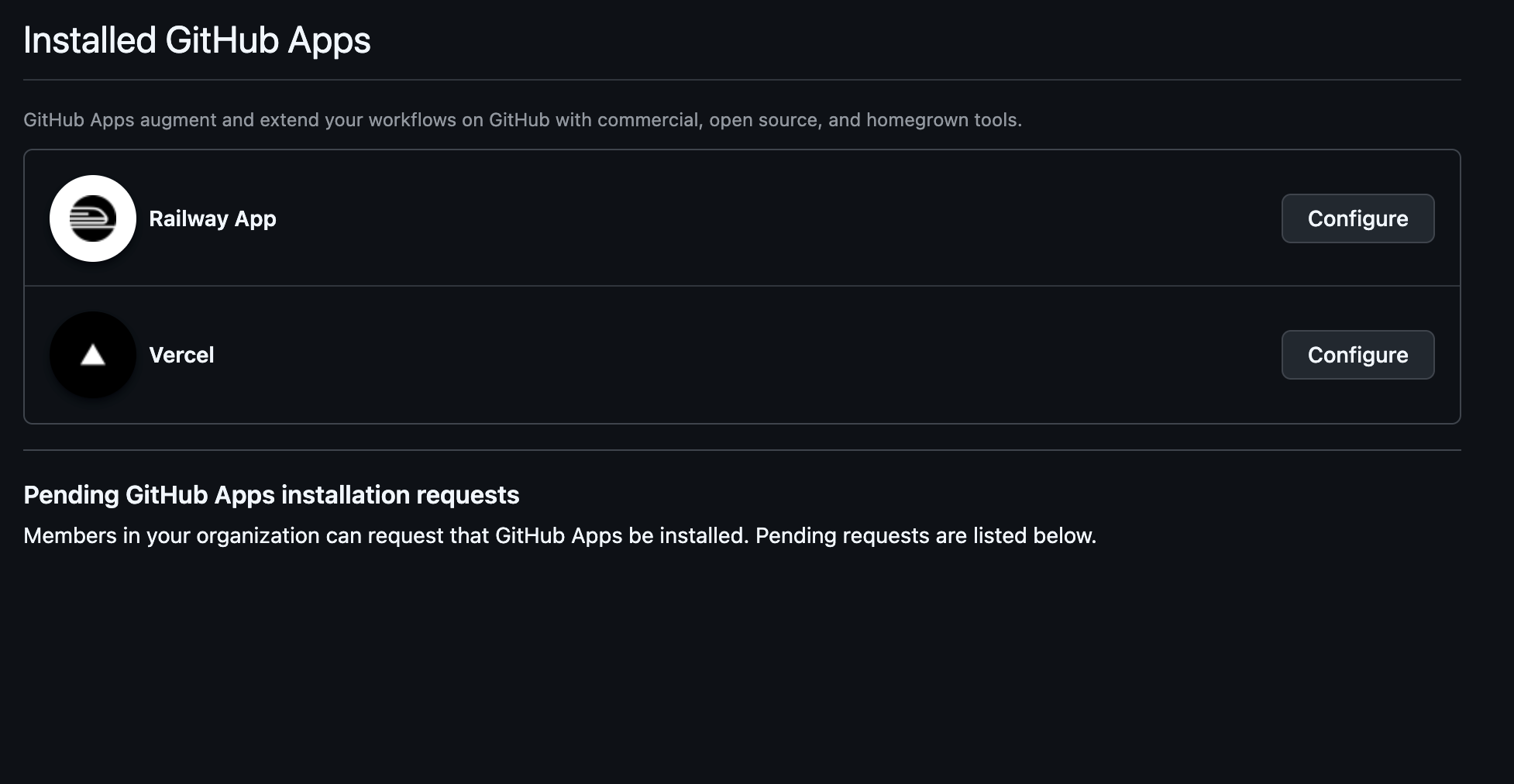
Task: Click the GitHub Apps description text
Action: [523, 119]
